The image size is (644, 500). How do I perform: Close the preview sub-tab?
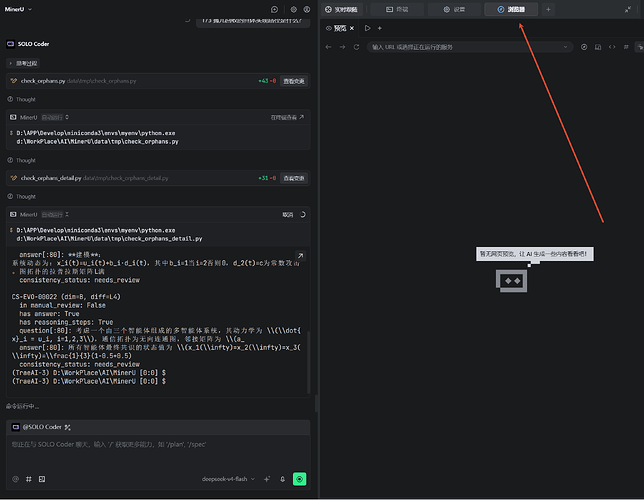pos(352,28)
